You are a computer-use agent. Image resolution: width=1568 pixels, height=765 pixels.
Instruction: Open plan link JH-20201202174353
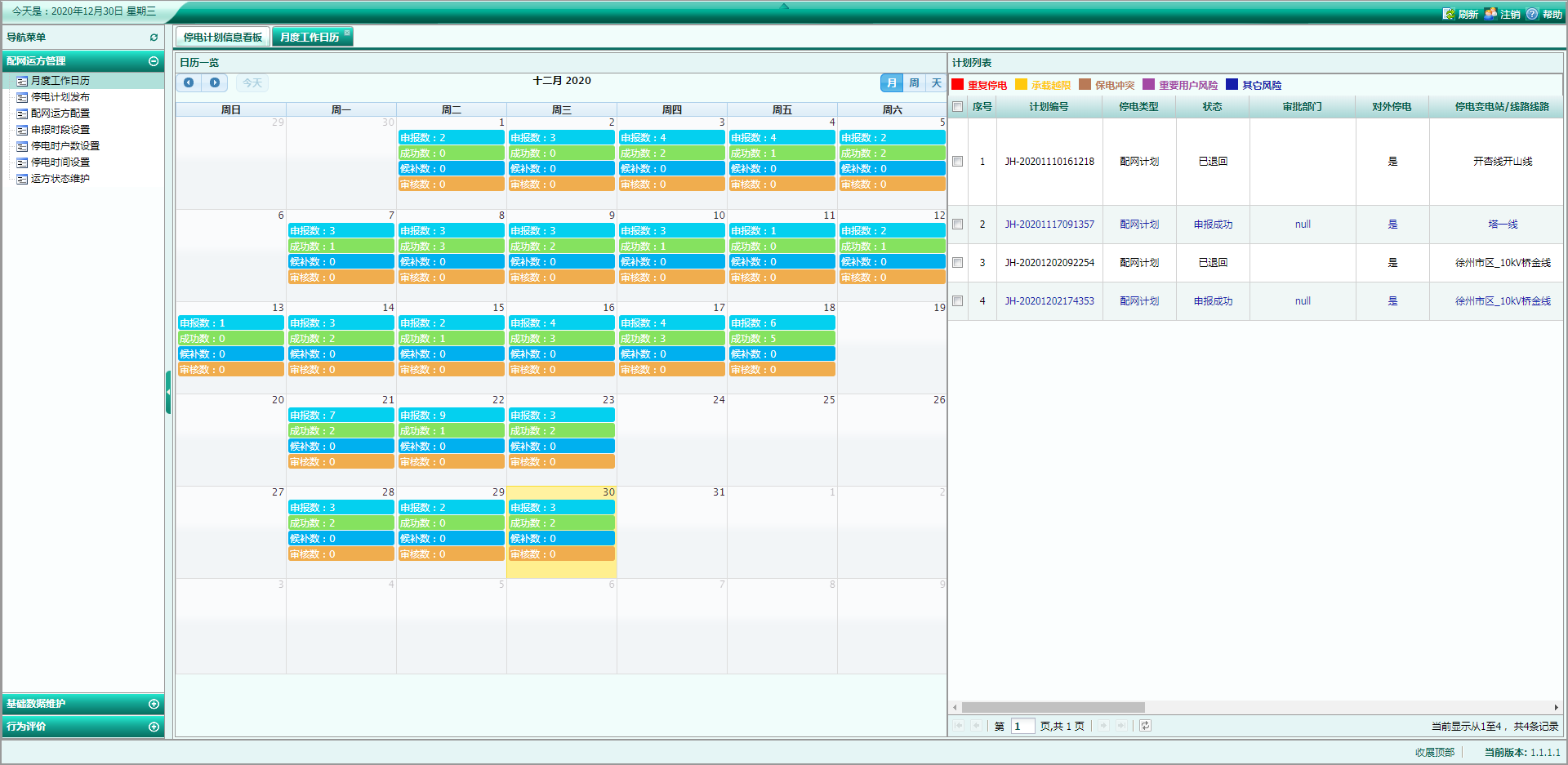pyautogui.click(x=1049, y=301)
